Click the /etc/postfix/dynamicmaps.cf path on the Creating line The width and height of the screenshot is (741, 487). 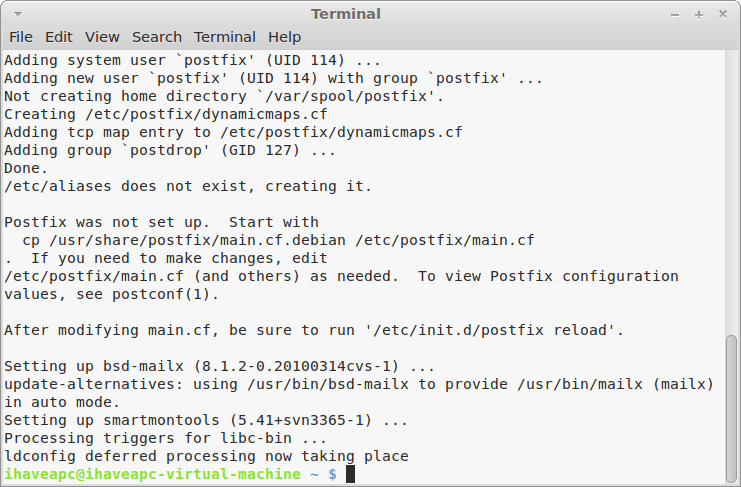coord(207,114)
